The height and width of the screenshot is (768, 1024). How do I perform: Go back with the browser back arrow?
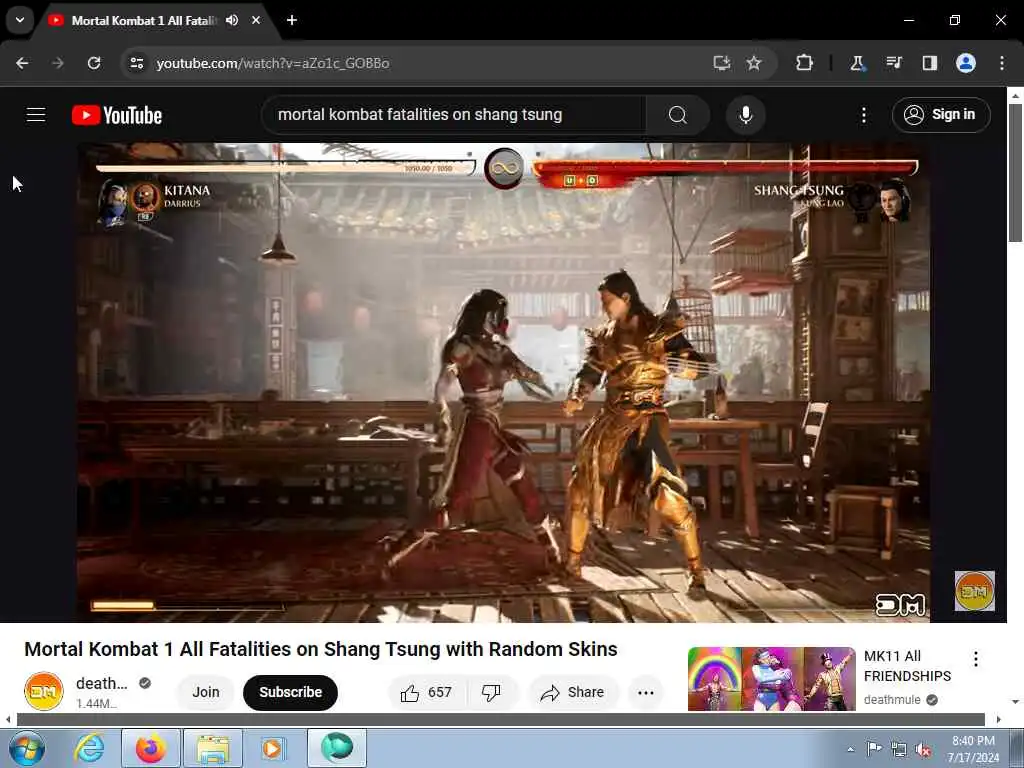22,63
